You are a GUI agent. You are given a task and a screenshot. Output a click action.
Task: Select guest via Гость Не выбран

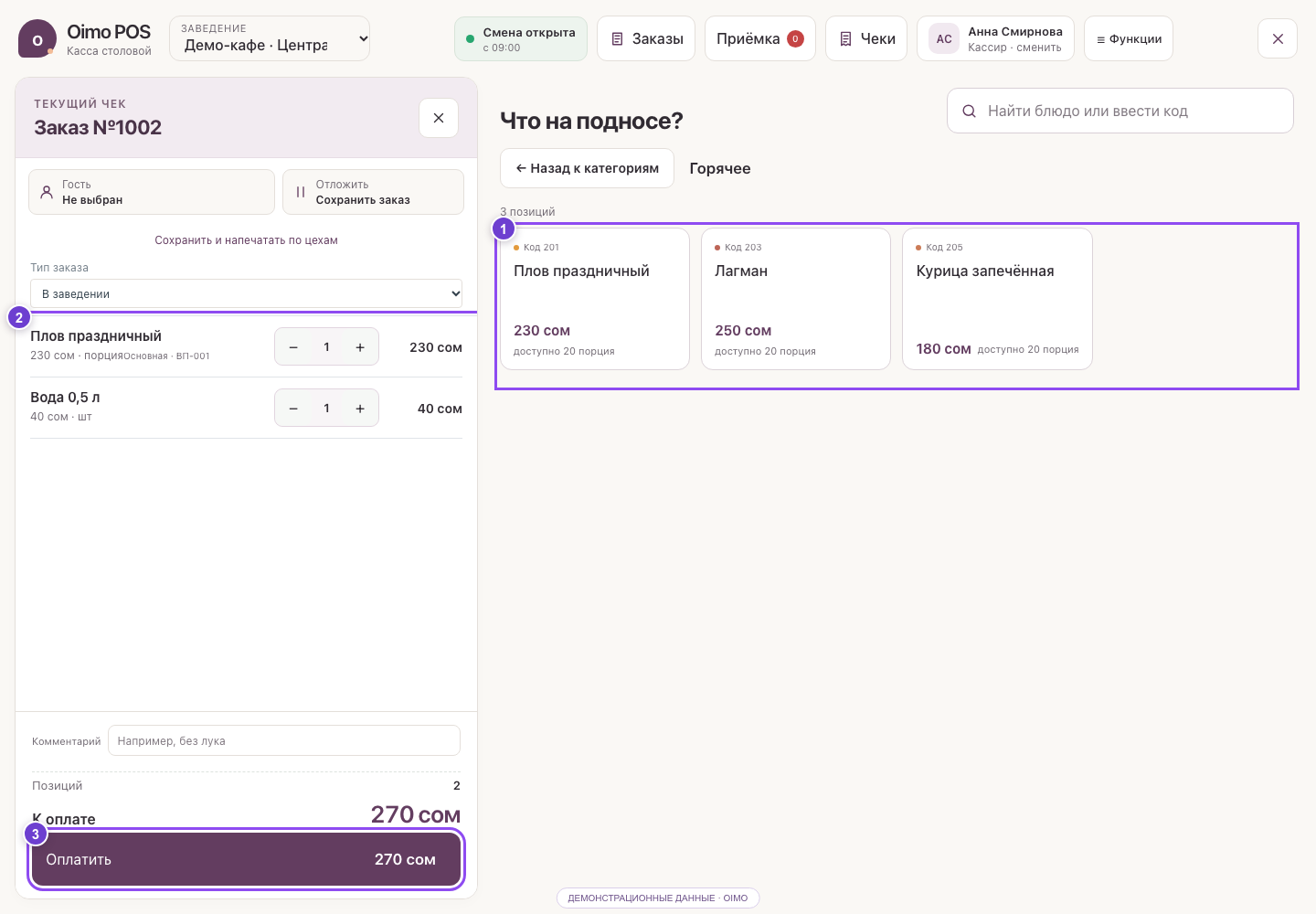point(152,192)
